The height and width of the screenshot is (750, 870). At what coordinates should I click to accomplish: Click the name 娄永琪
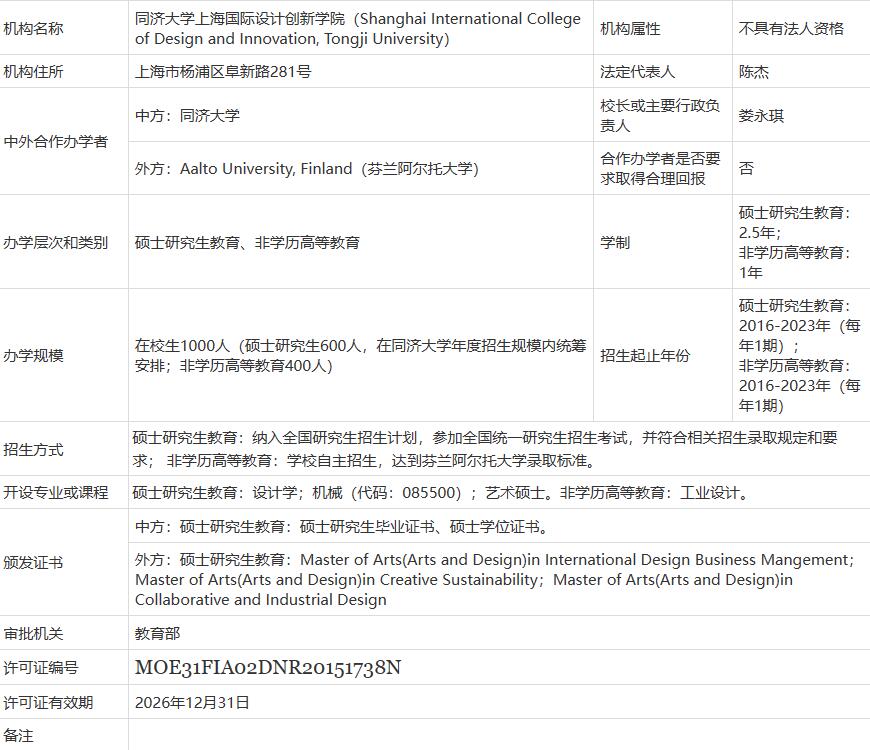pyautogui.click(x=761, y=115)
